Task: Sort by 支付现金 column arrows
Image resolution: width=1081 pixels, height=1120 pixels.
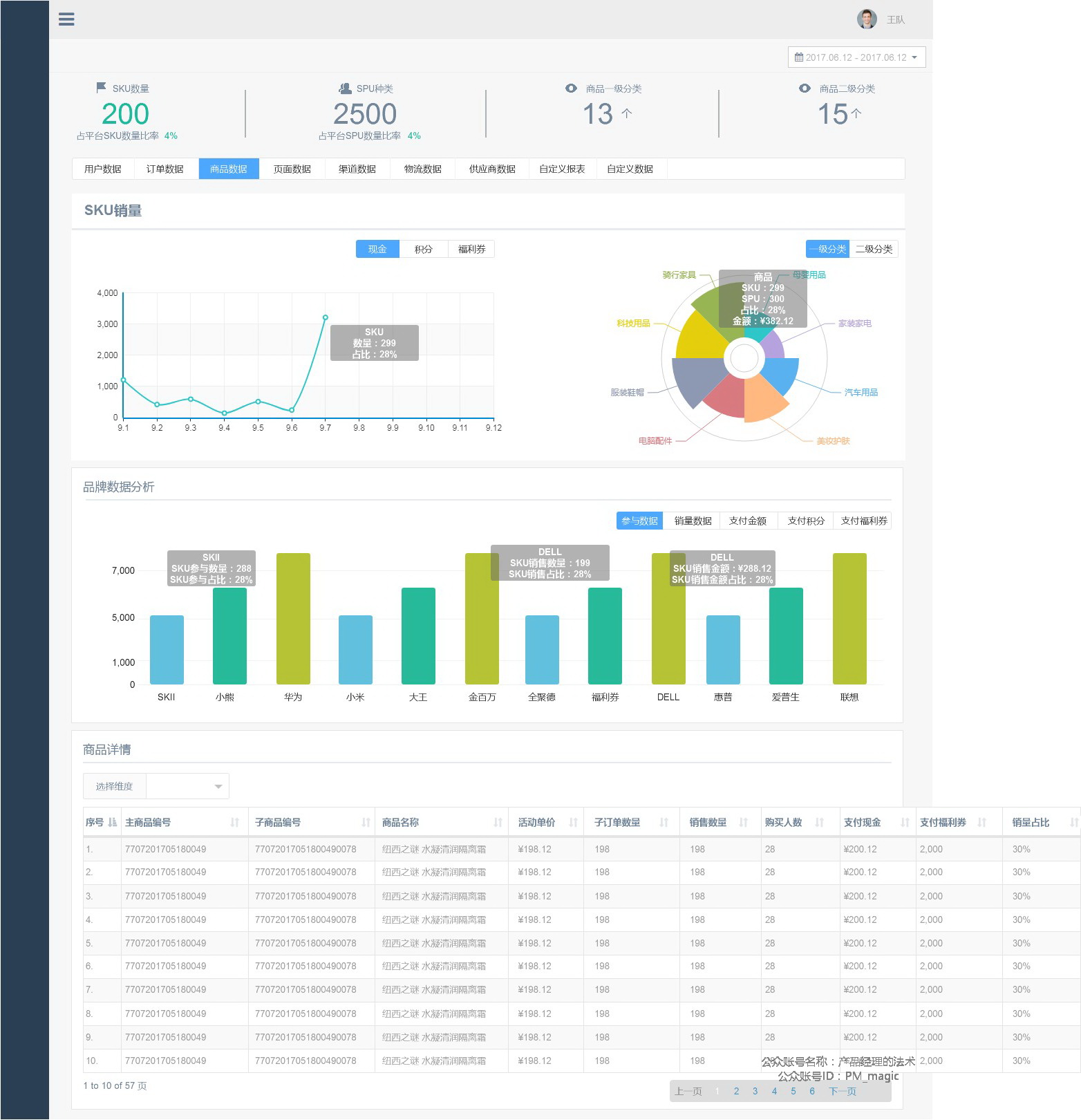Action: [x=905, y=822]
